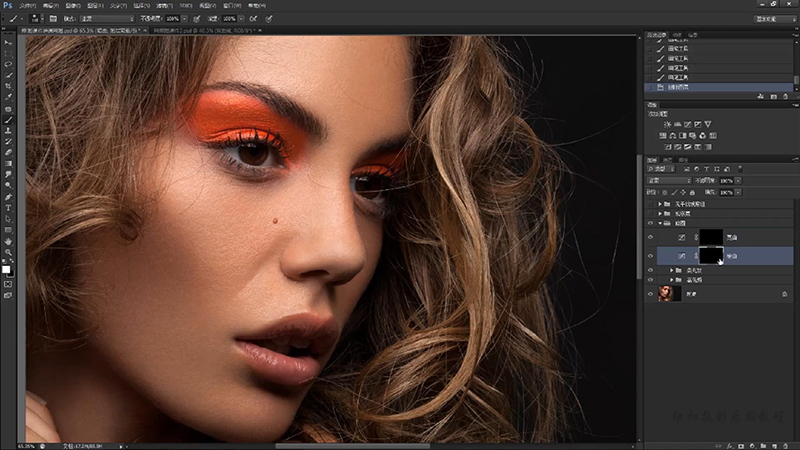Select the Eyedropper tool
The image size is (800, 450).
(8, 97)
